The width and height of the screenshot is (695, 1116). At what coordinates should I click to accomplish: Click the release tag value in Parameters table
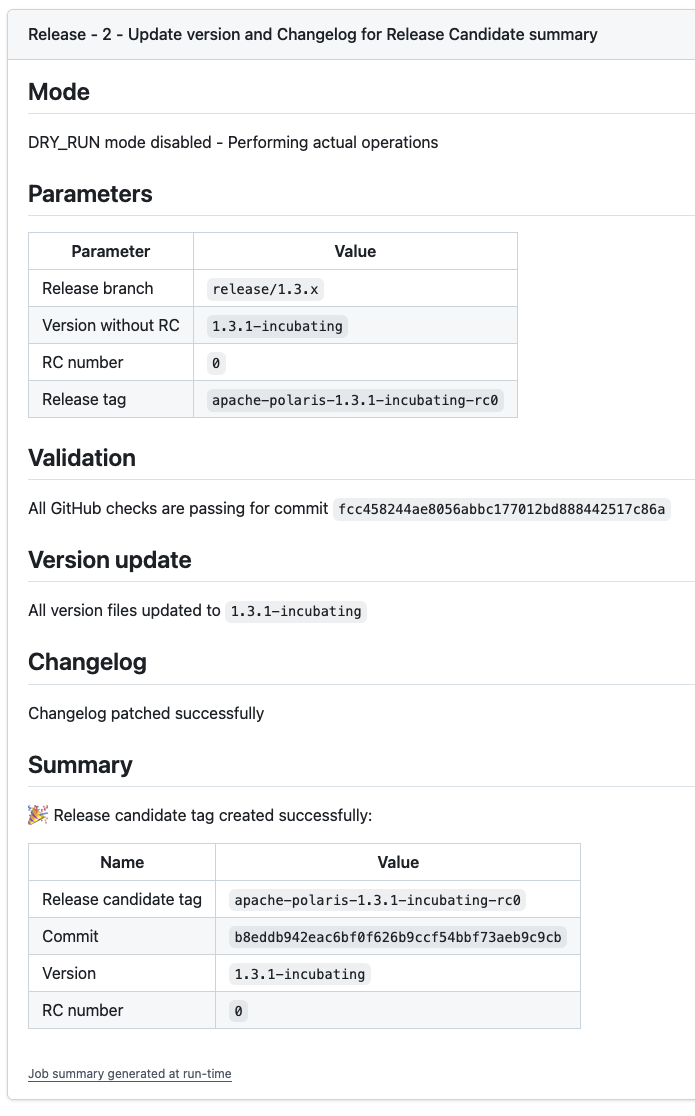(355, 400)
